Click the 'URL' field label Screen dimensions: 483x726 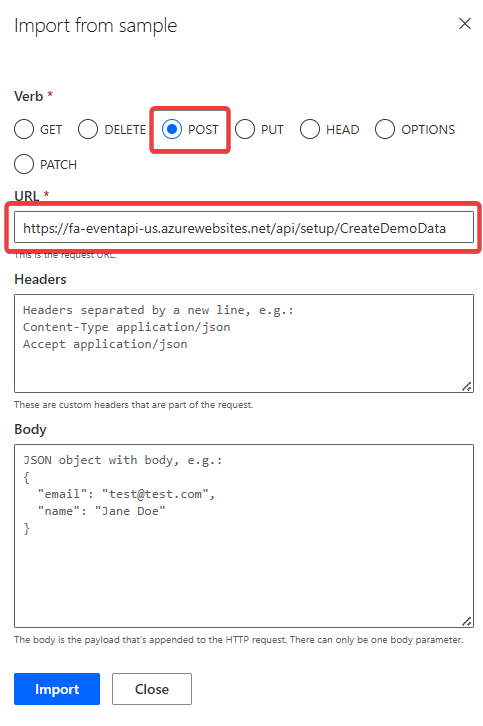(26, 196)
